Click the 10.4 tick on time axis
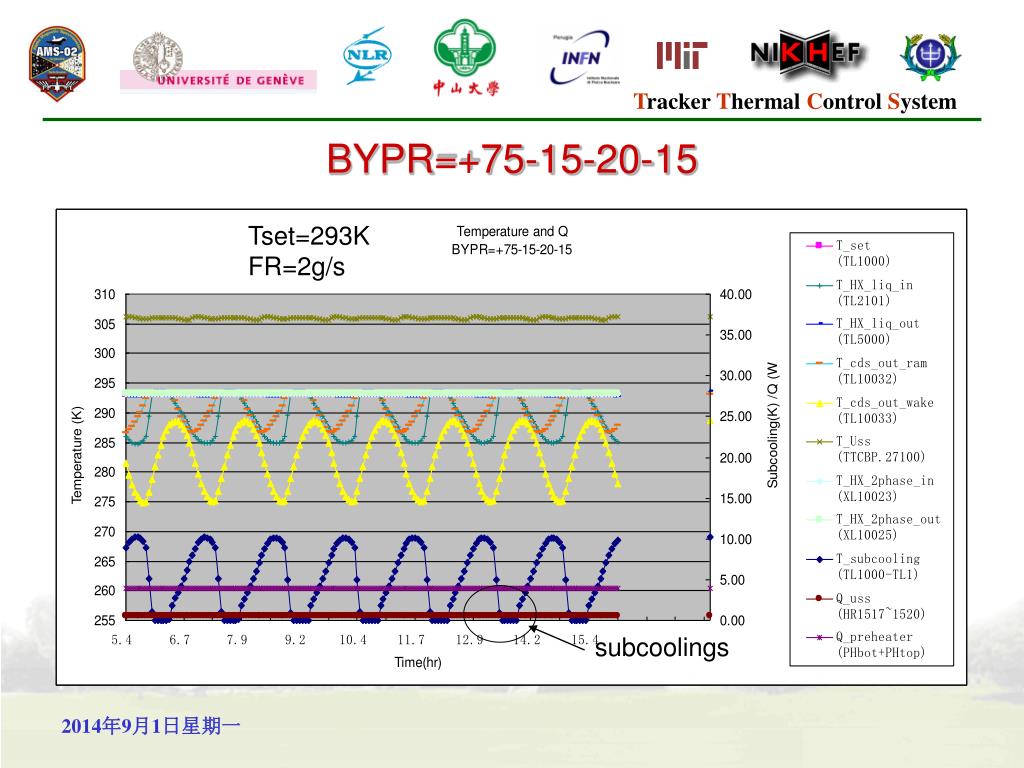The width and height of the screenshot is (1024, 768). pyautogui.click(x=353, y=640)
